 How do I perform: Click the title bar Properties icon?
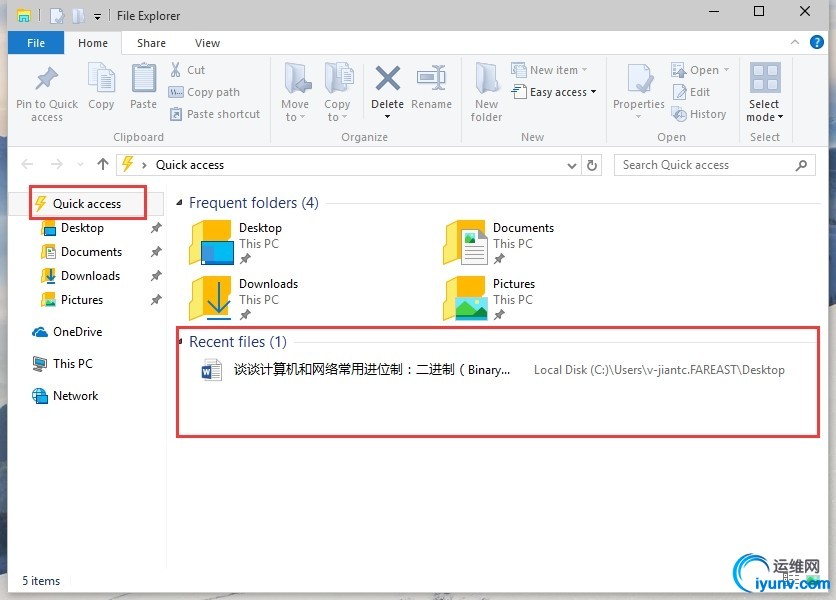point(57,16)
